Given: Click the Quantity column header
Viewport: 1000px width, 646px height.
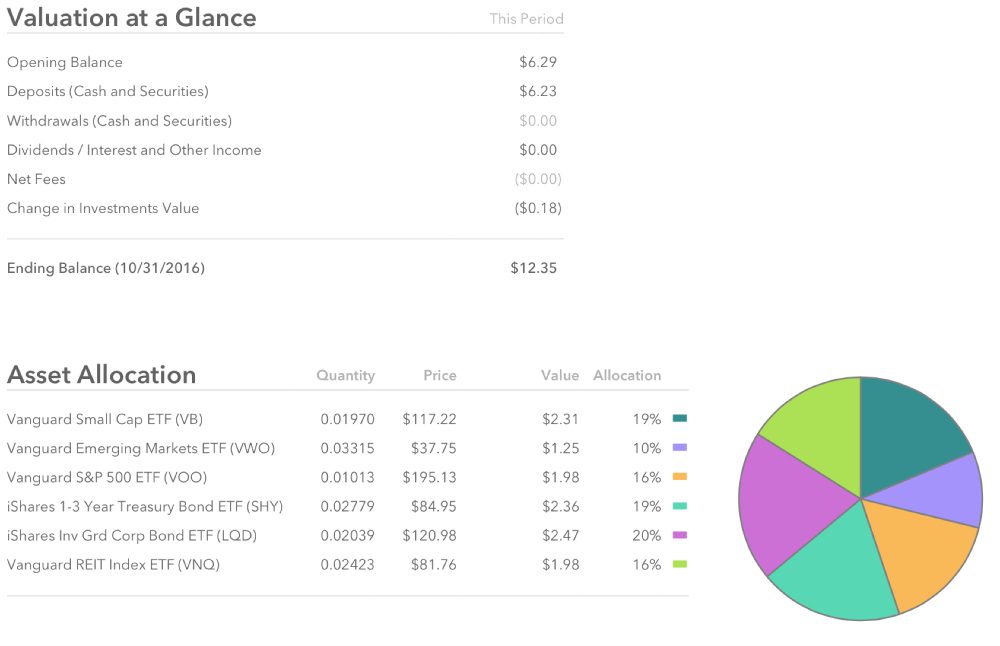Looking at the screenshot, I should [346, 376].
